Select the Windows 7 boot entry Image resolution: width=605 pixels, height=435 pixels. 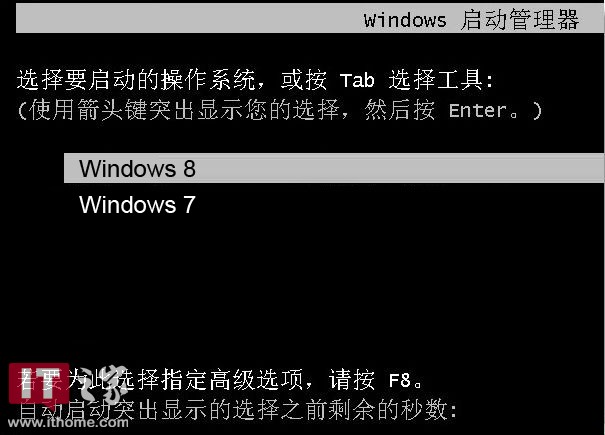[x=137, y=205]
